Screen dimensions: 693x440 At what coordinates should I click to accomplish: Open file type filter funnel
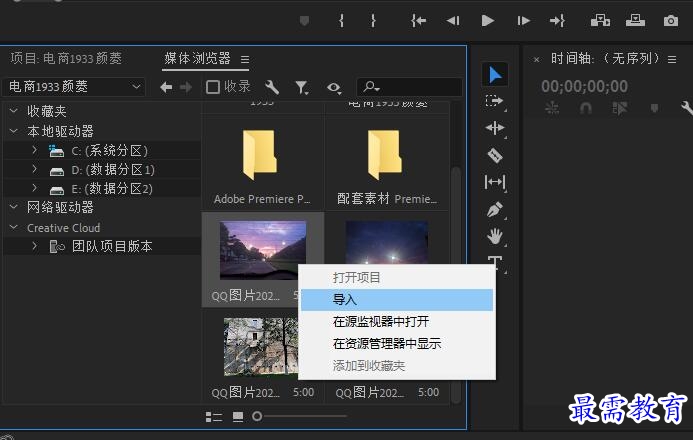click(302, 87)
